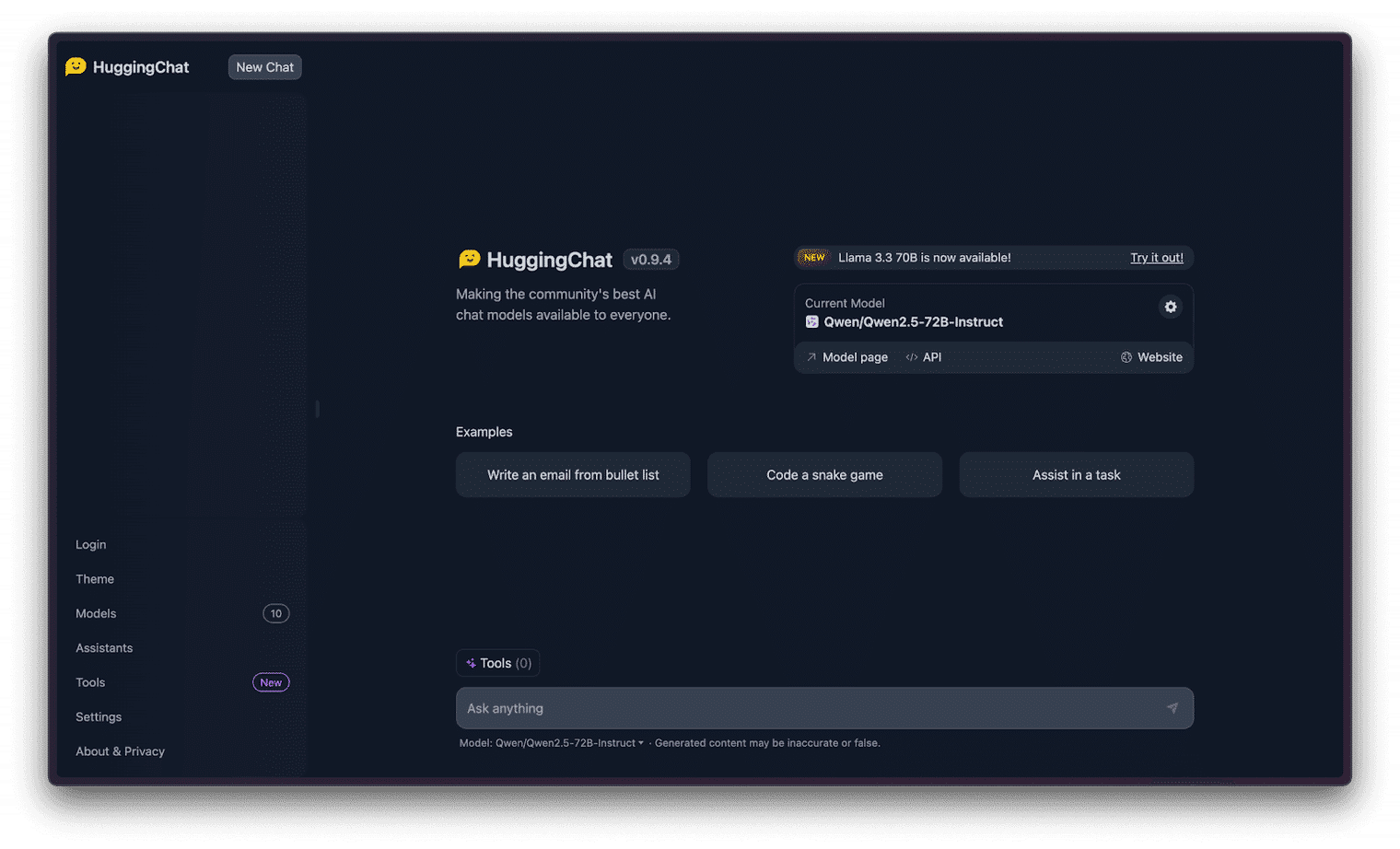The width and height of the screenshot is (1400, 849).
Task: Open About & Privacy
Action: [x=120, y=751]
